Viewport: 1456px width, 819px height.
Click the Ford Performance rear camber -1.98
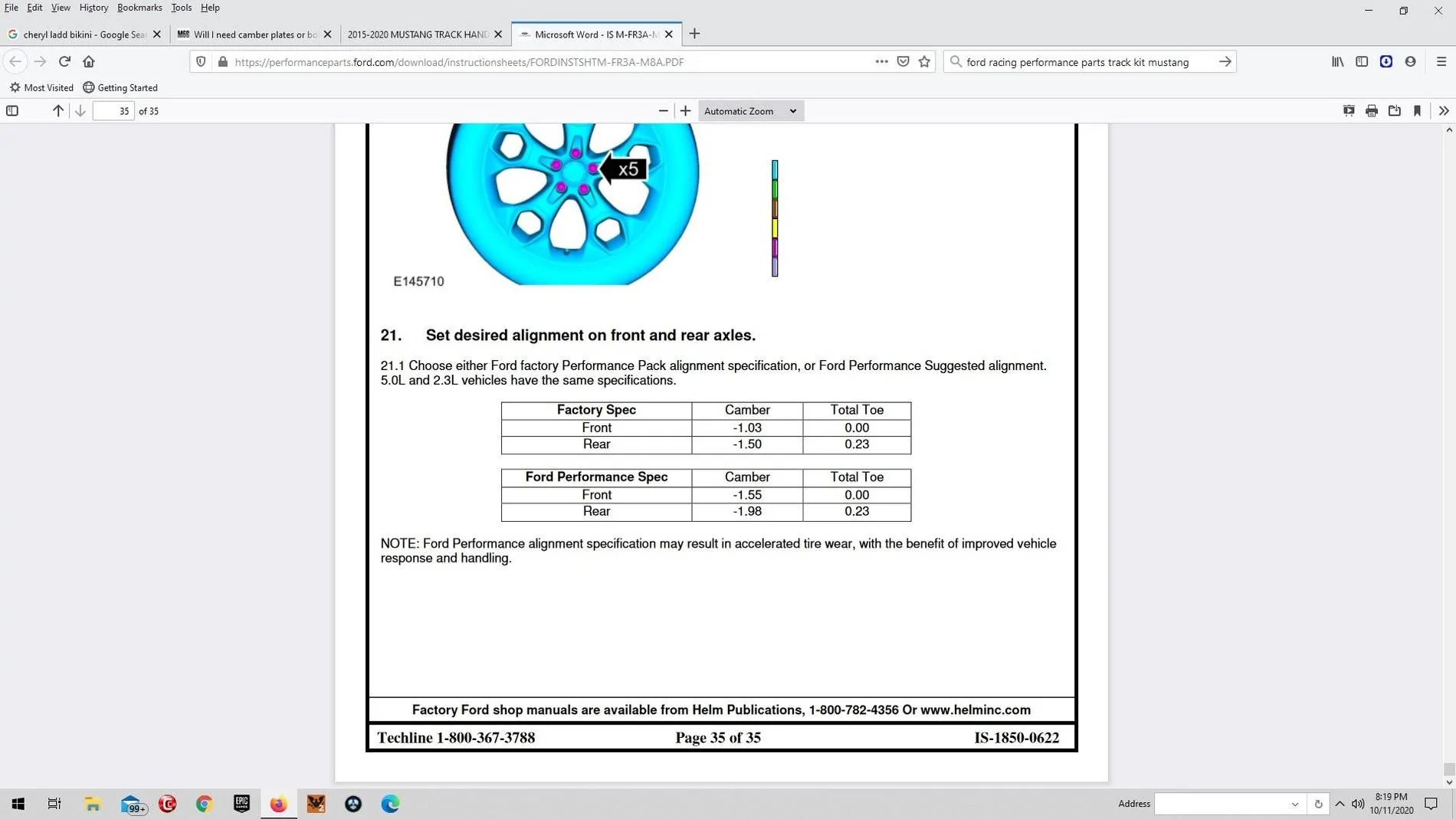pyautogui.click(x=746, y=511)
